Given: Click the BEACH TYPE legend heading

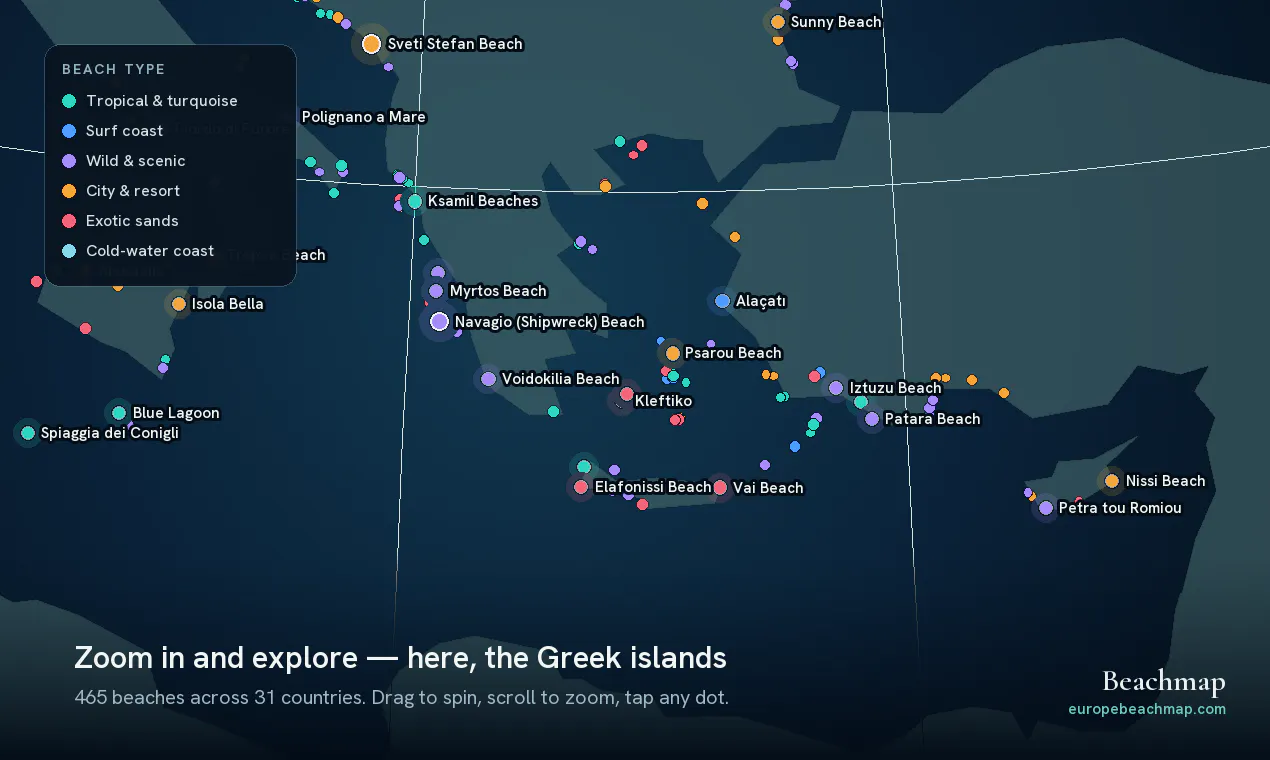Looking at the screenshot, I should click(114, 69).
